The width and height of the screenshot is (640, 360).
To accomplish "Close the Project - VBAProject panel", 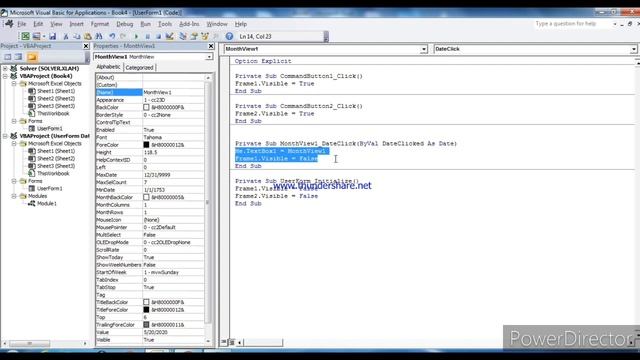I will (86, 46).
